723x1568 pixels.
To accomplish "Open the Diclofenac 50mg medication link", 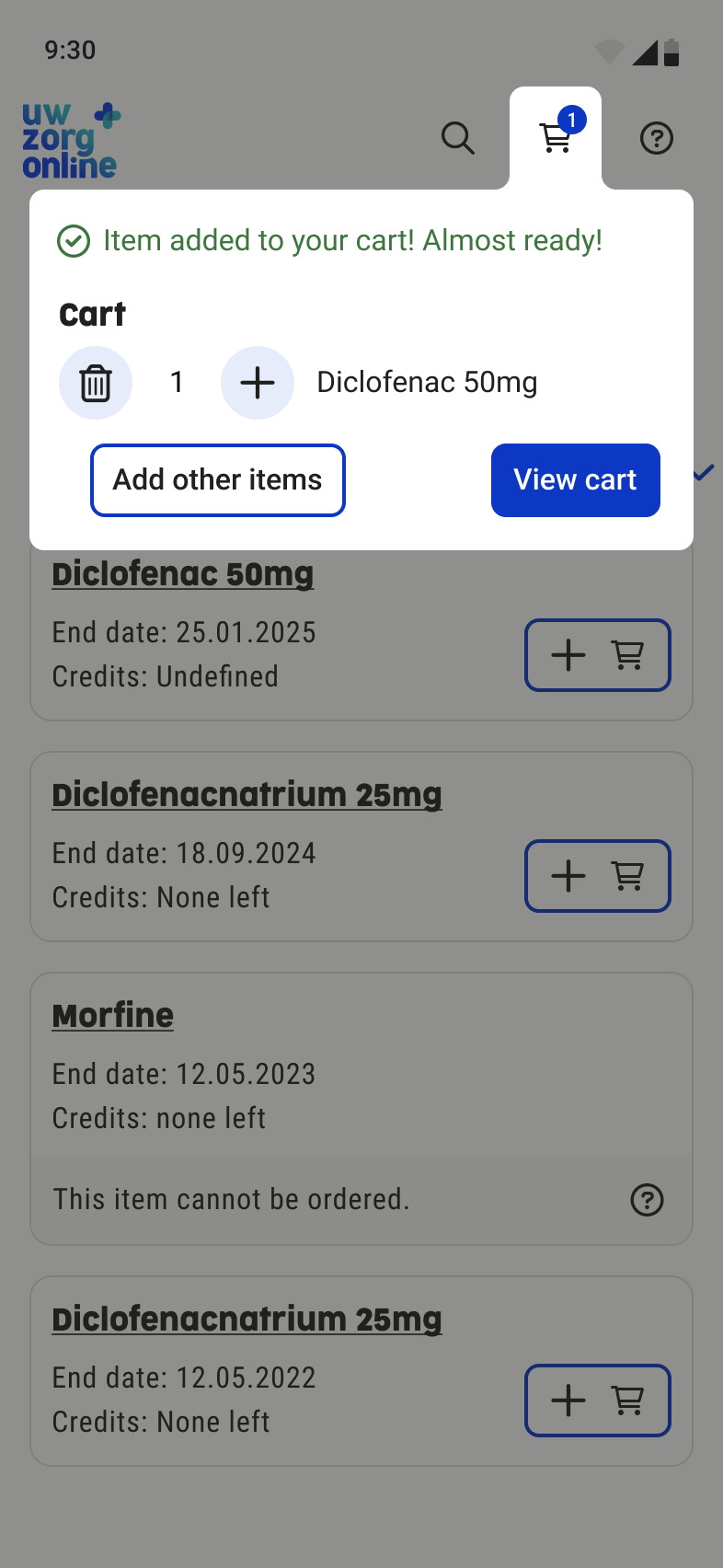I will click(x=182, y=574).
